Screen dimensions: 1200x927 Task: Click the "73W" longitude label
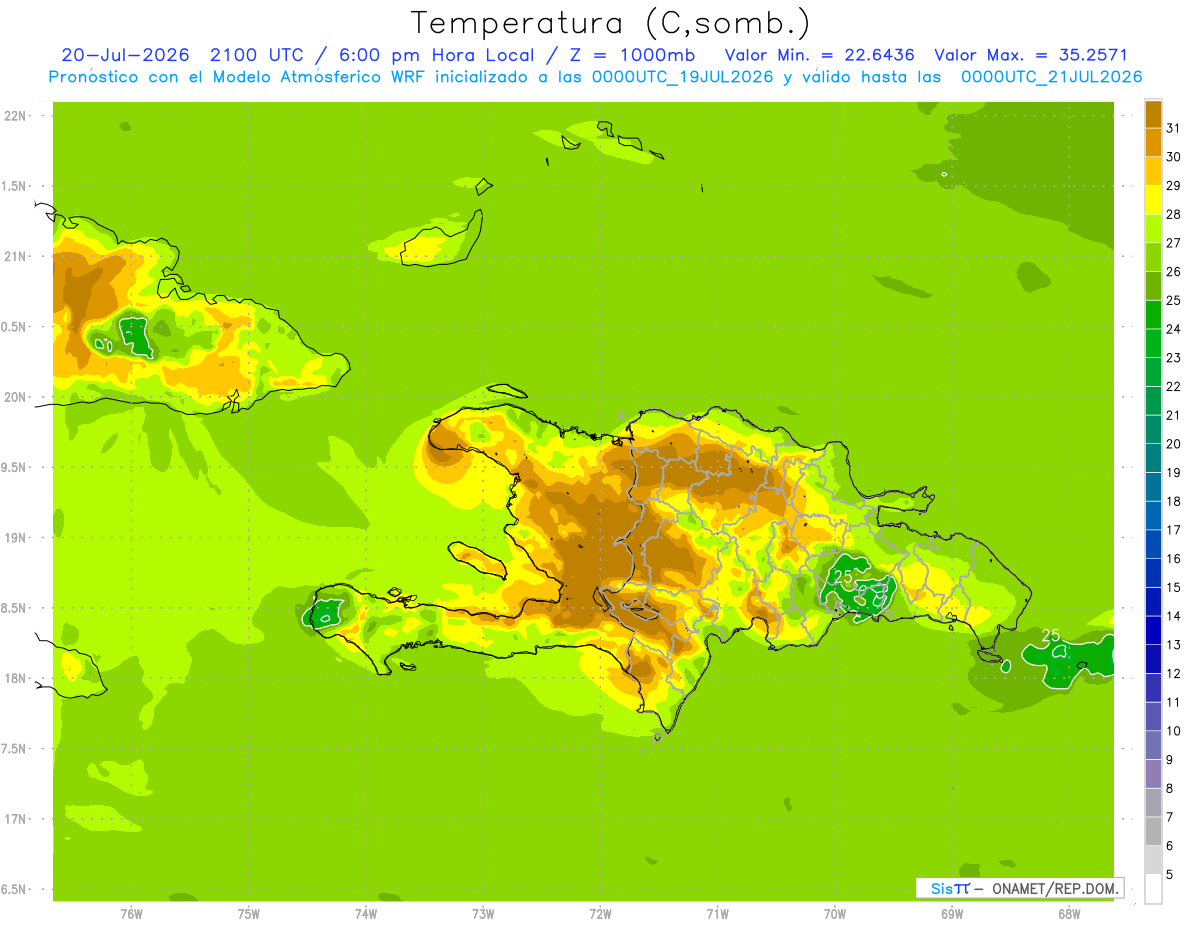(x=483, y=914)
